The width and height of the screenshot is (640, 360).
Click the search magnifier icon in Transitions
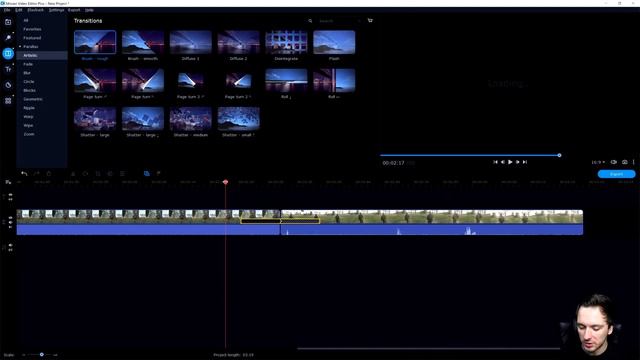point(310,21)
